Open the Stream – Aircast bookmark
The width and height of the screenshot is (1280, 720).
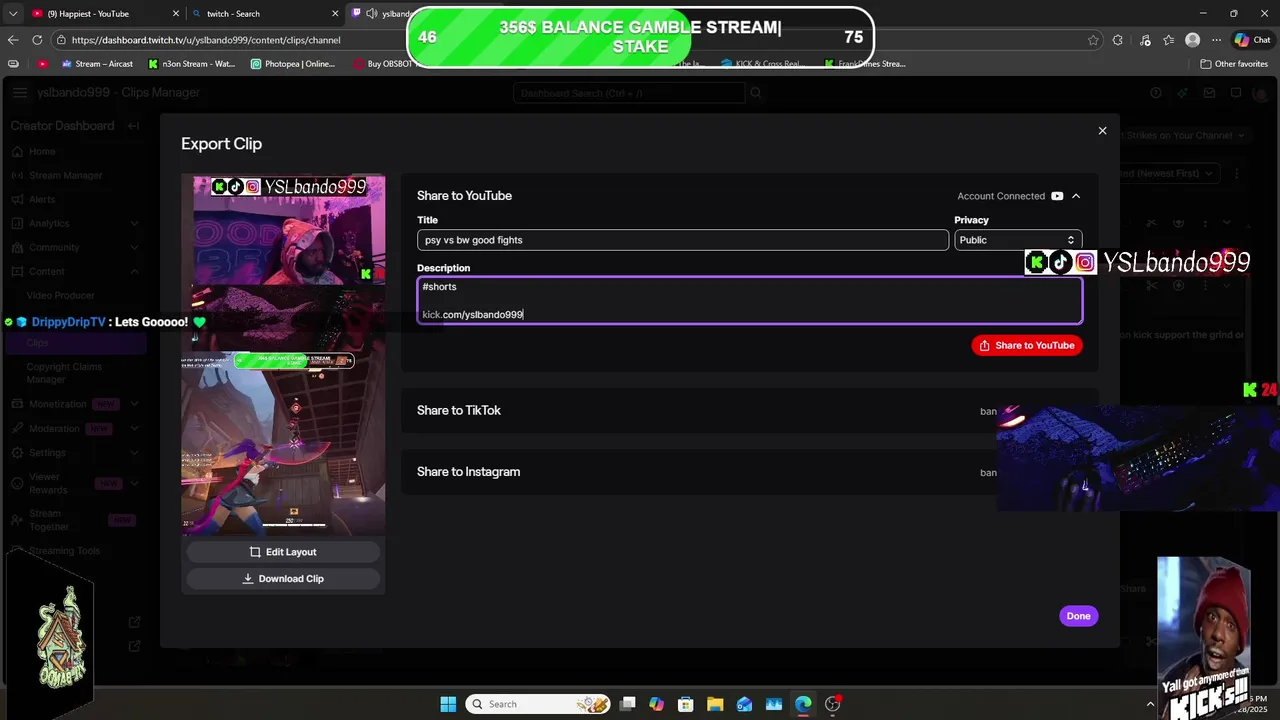pos(97,64)
